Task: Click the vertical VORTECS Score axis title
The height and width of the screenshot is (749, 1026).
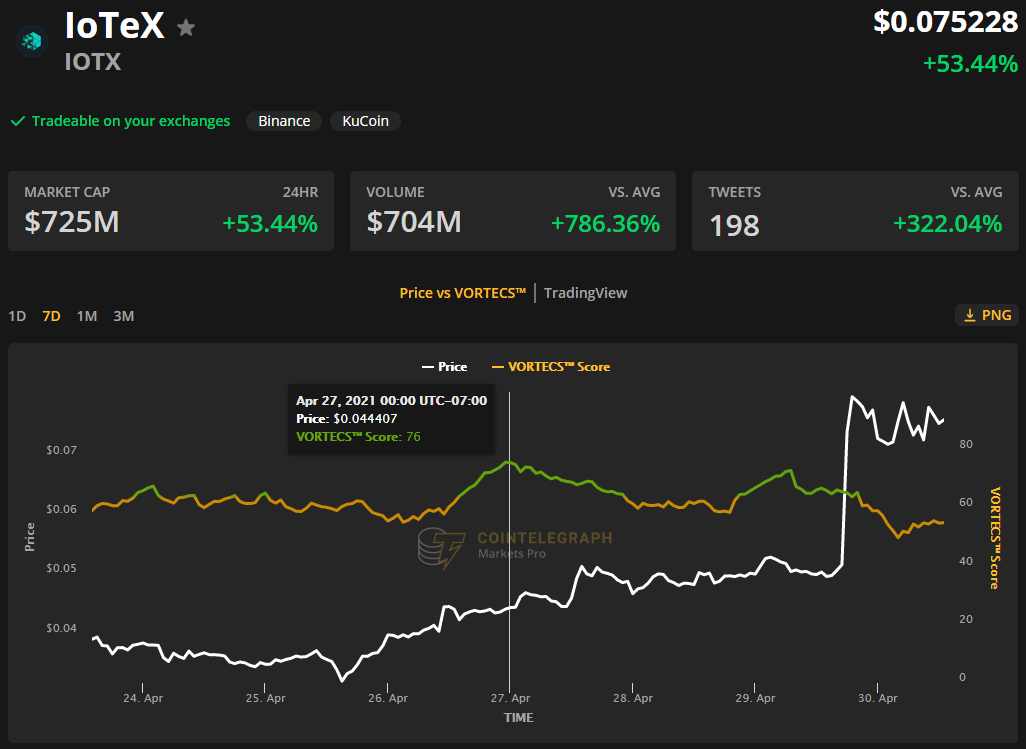Action: click(995, 538)
